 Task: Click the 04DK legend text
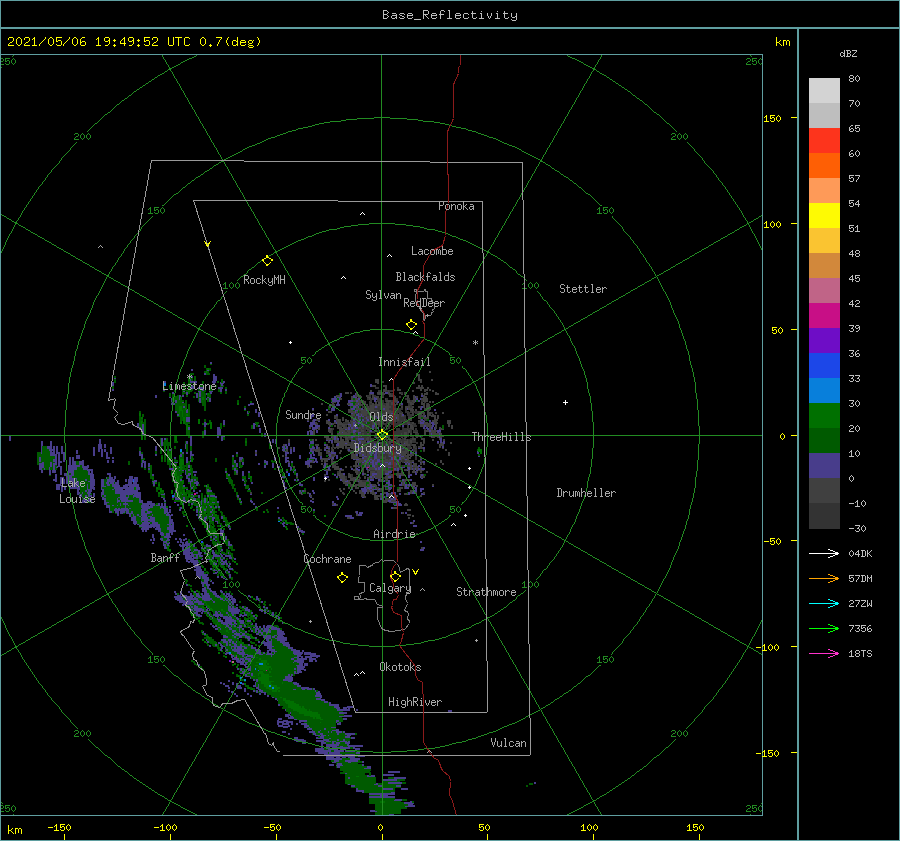(860, 553)
